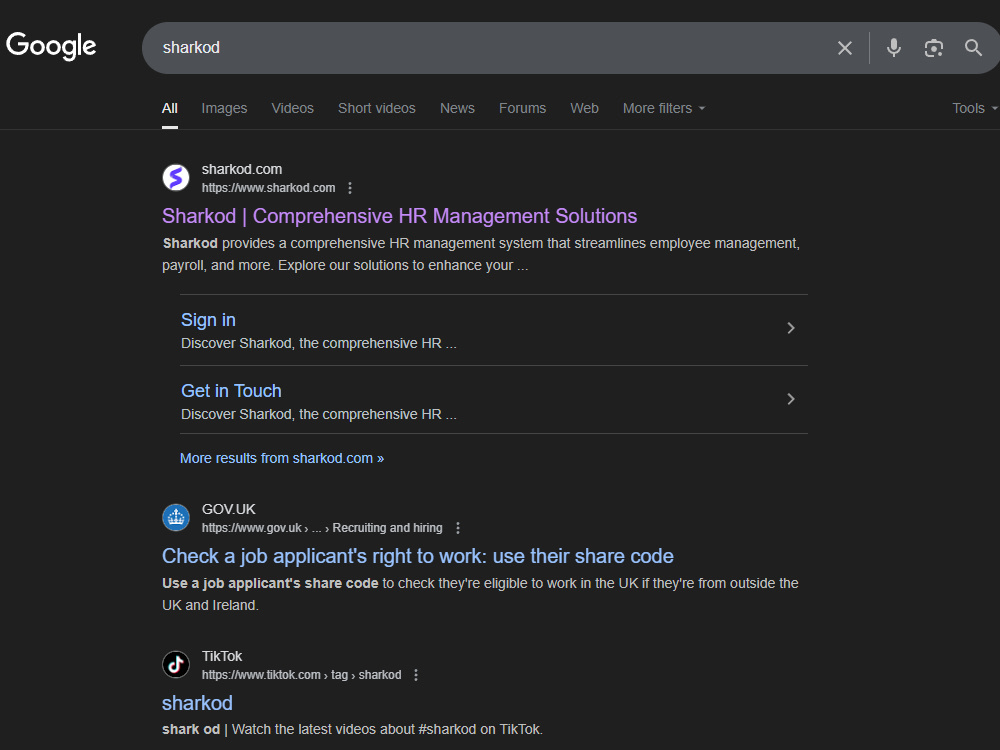Screen dimensions: 1000x750
Task: Click the sharkod.com site favicon
Action: [x=176, y=177]
